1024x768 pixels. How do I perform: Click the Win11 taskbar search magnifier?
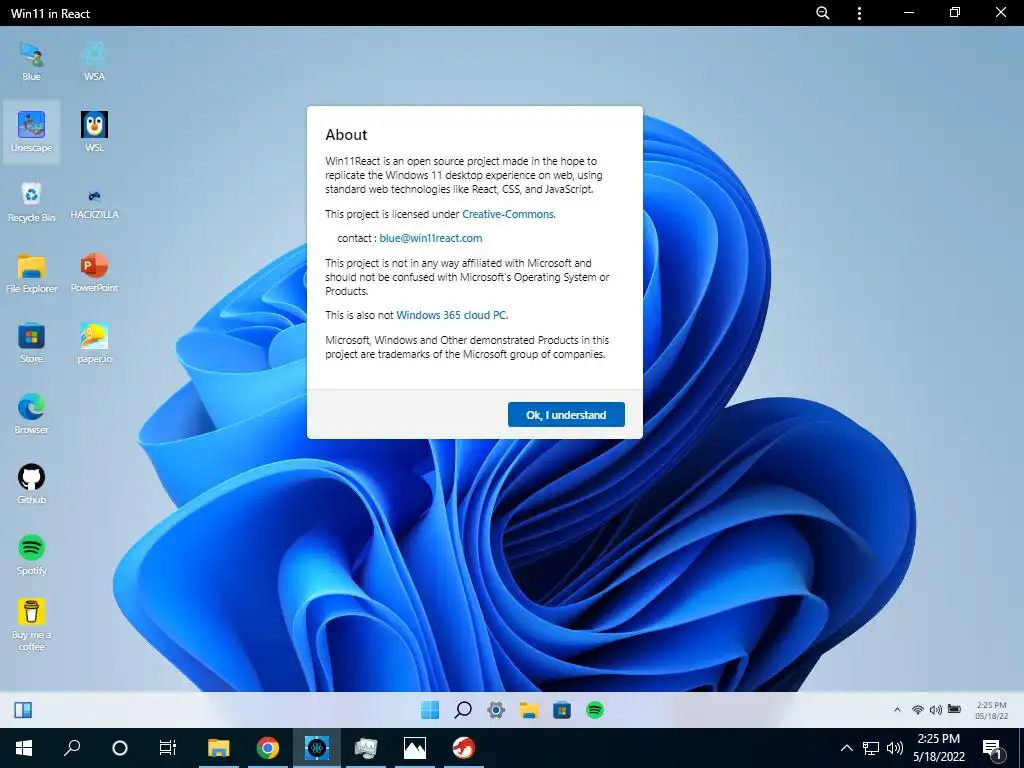coord(463,710)
